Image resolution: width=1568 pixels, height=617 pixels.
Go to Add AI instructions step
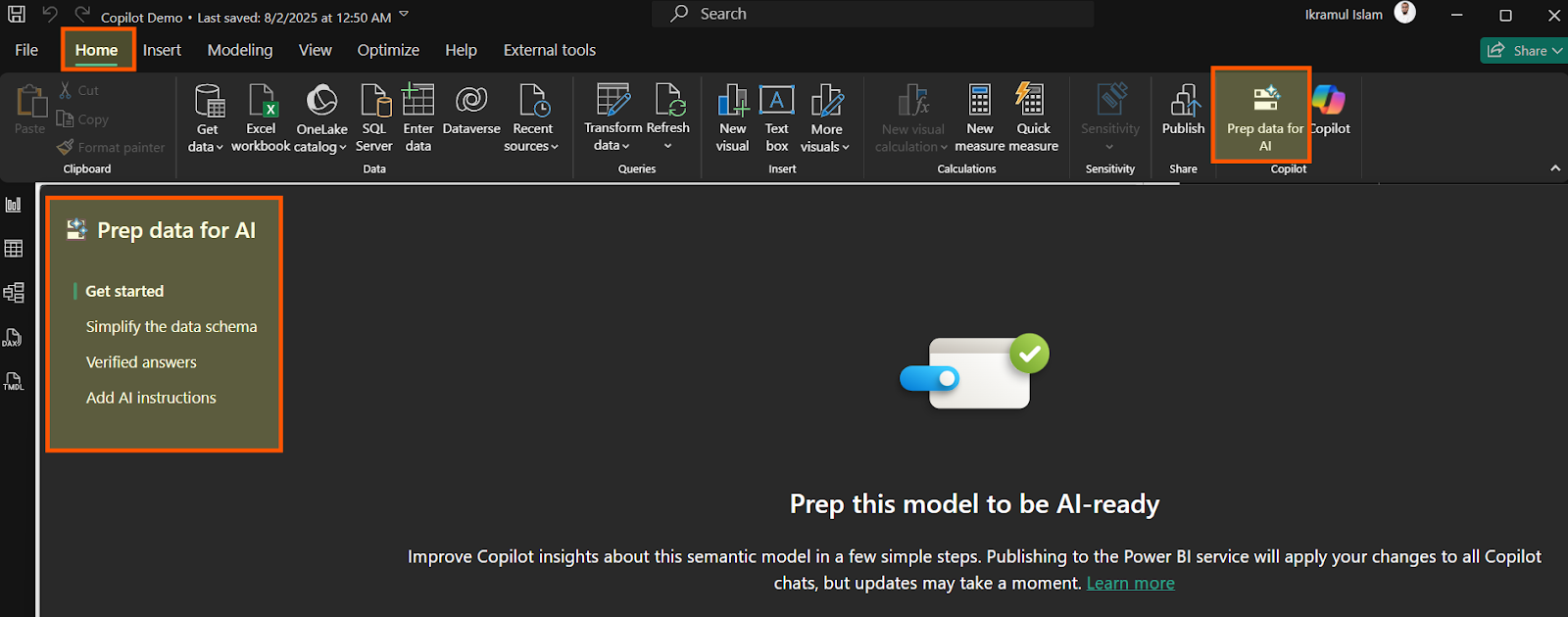coord(151,398)
